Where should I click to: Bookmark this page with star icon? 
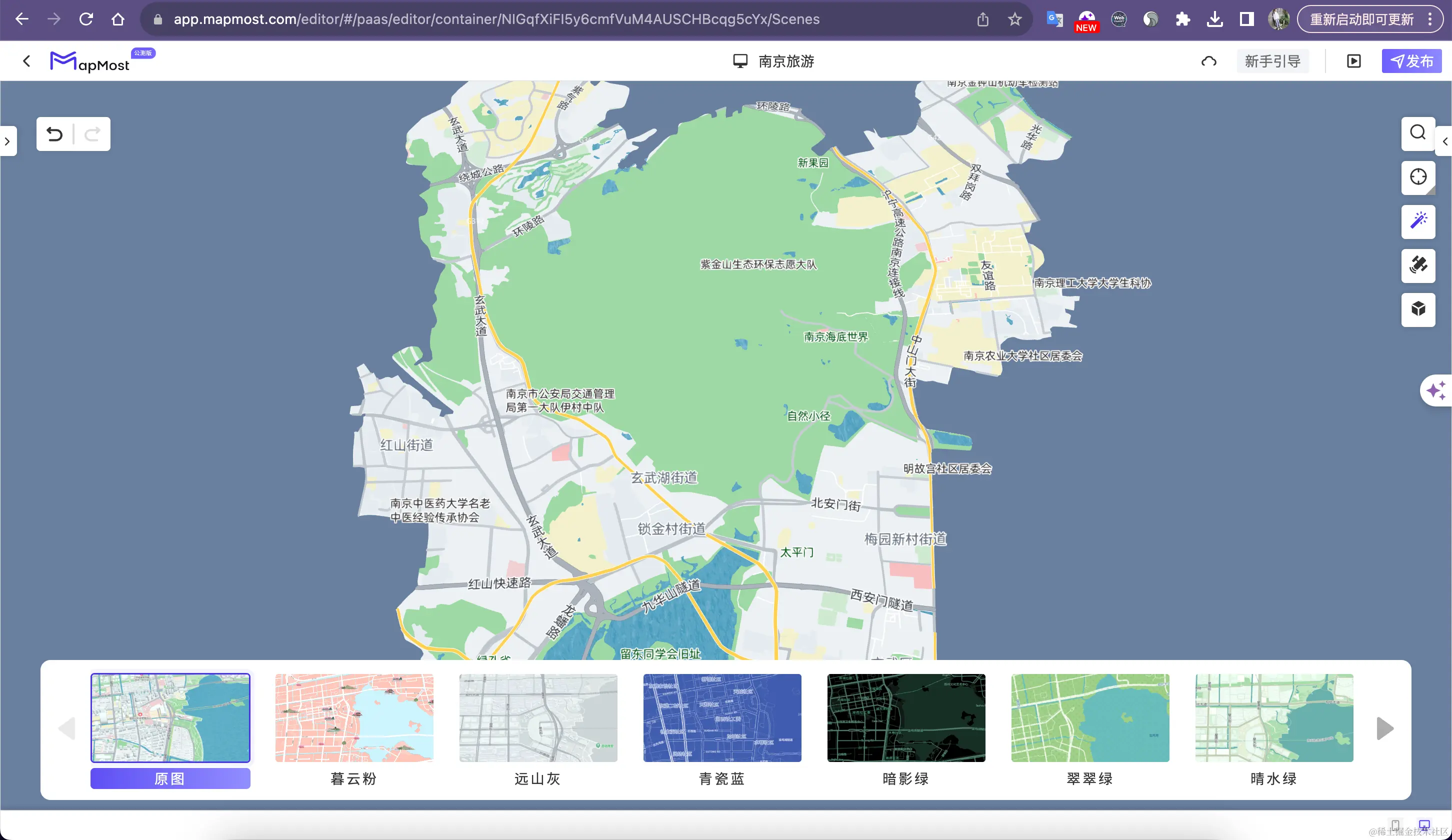1014,19
